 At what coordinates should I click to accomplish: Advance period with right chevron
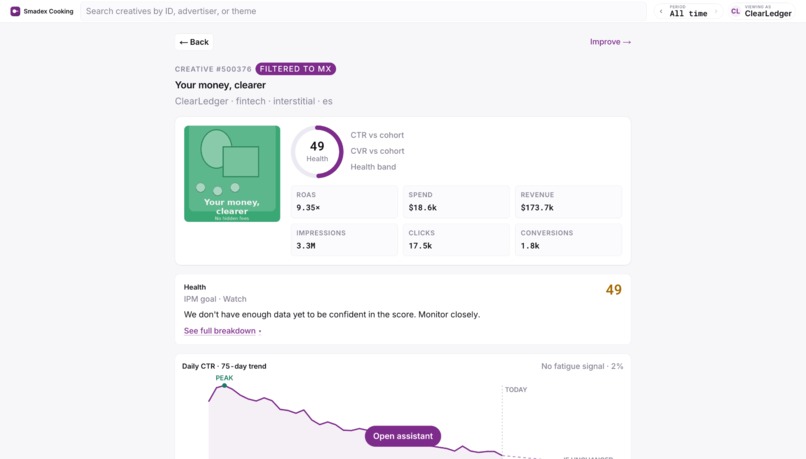[716, 11]
